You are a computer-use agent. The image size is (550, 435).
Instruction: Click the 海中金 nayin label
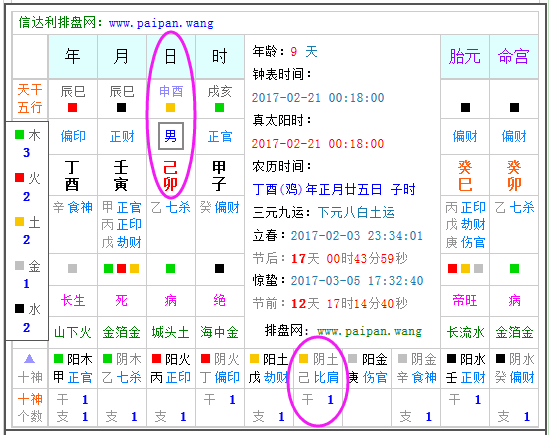tap(220, 332)
